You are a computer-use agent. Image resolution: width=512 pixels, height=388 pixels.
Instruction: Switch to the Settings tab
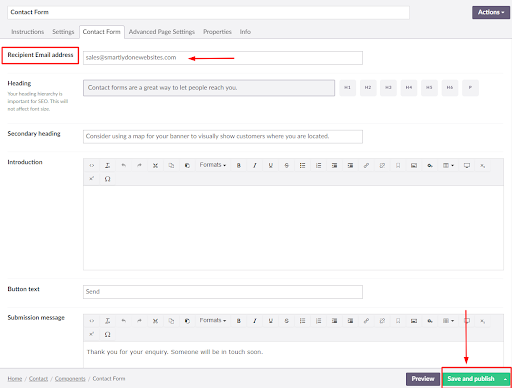(x=63, y=32)
